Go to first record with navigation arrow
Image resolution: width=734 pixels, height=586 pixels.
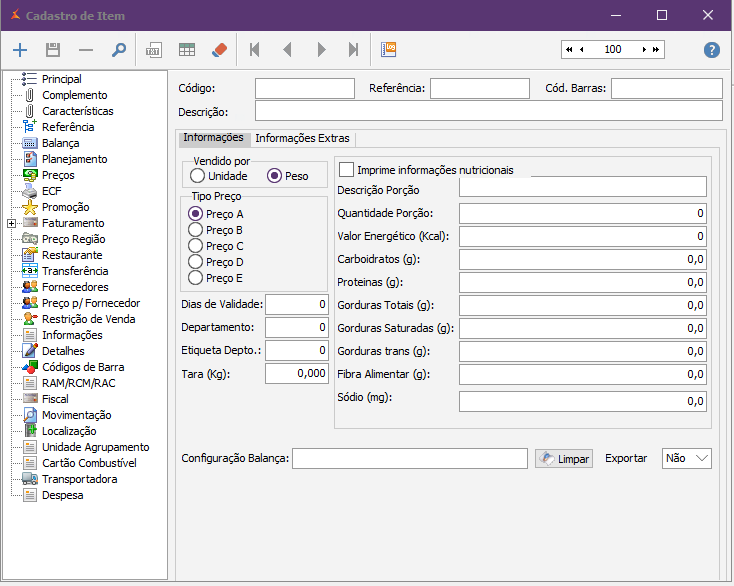click(x=254, y=50)
